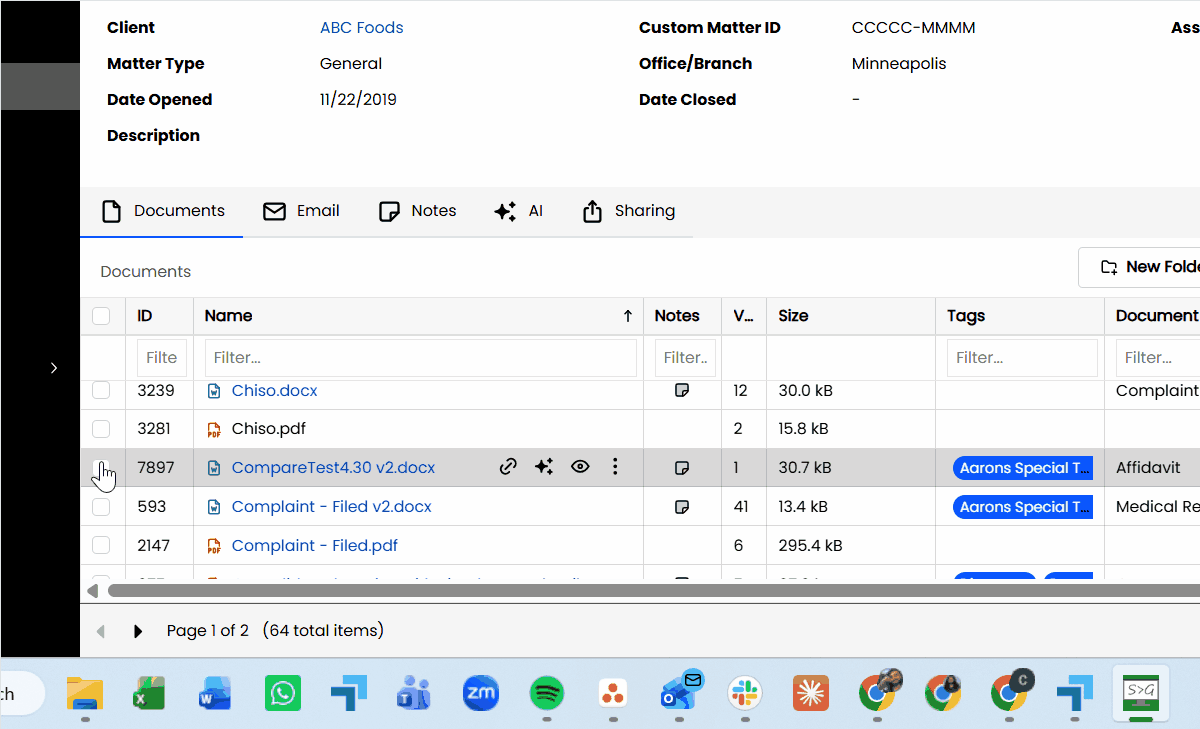Open Zoom from the taskbar
1200x729 pixels.
pyautogui.click(x=480, y=692)
